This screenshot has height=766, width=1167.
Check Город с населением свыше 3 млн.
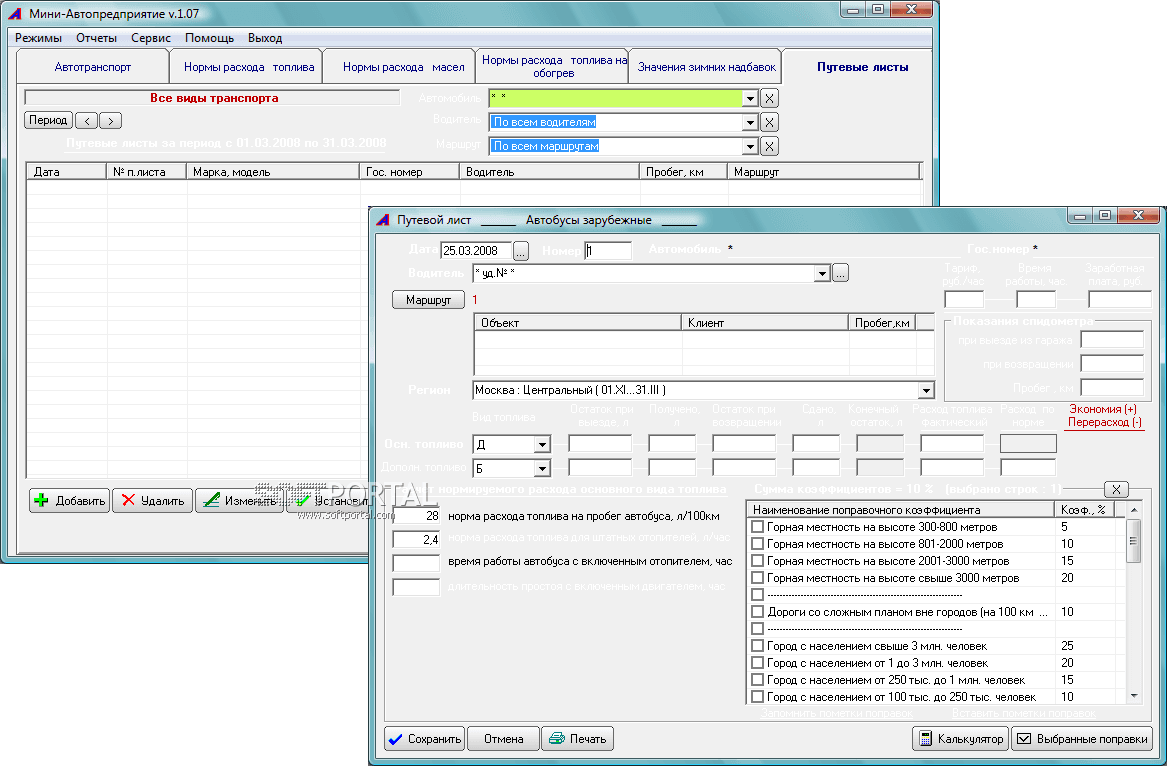[758, 645]
